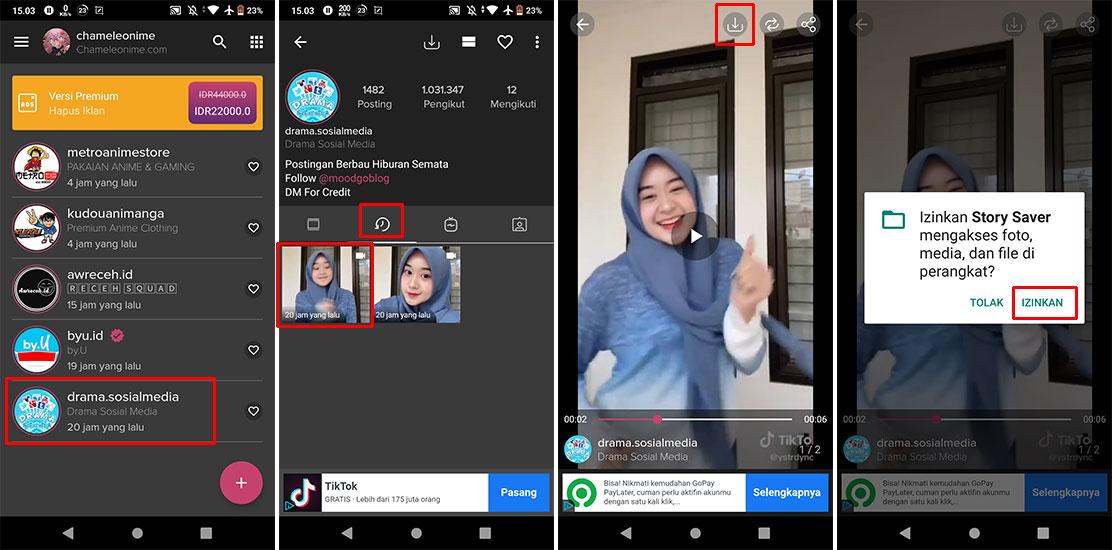Viewport: 1112px width, 550px height.
Task: Tap the 1482 Posting count
Action: [x=374, y=96]
